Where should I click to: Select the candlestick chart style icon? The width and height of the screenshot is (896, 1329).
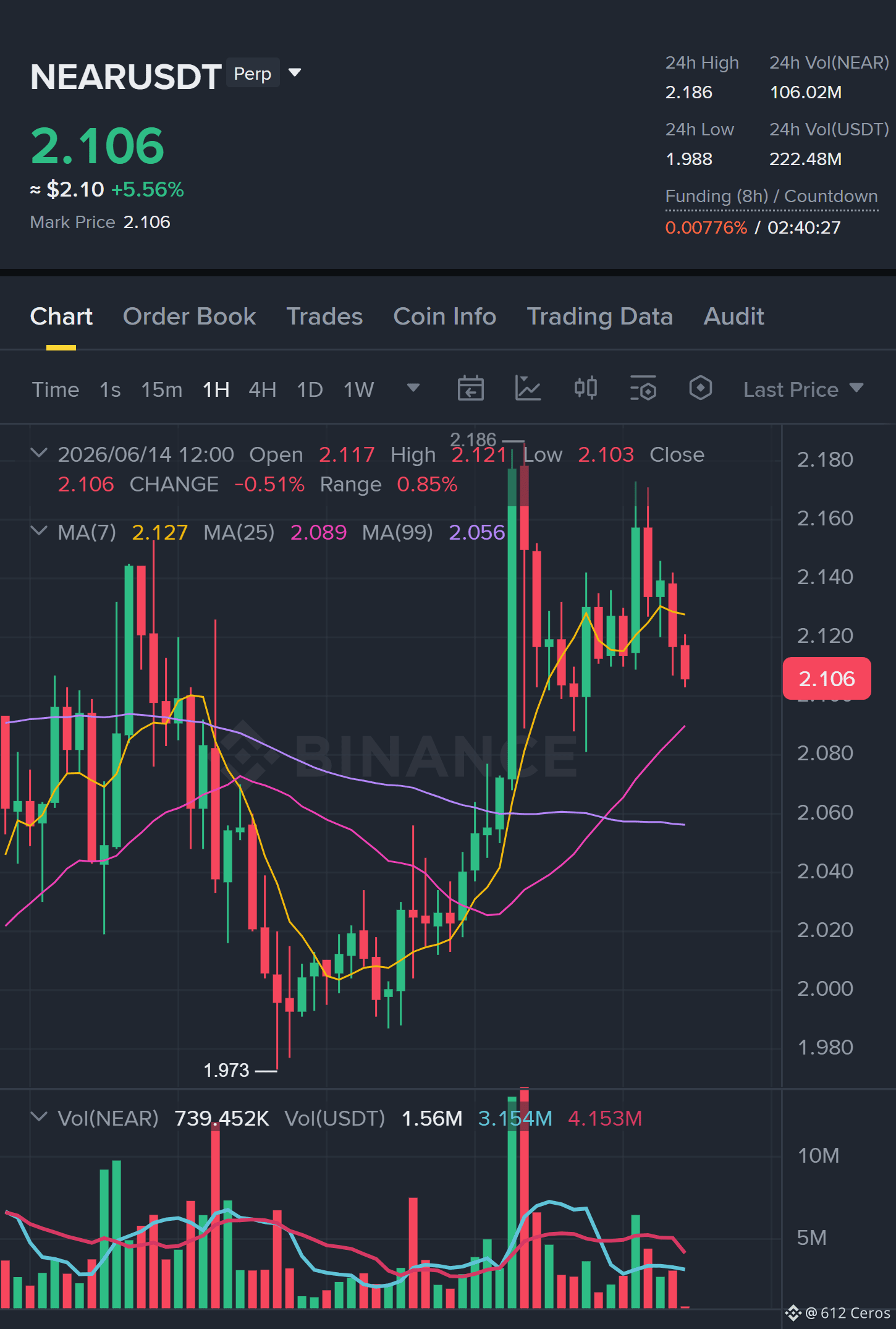pos(585,388)
